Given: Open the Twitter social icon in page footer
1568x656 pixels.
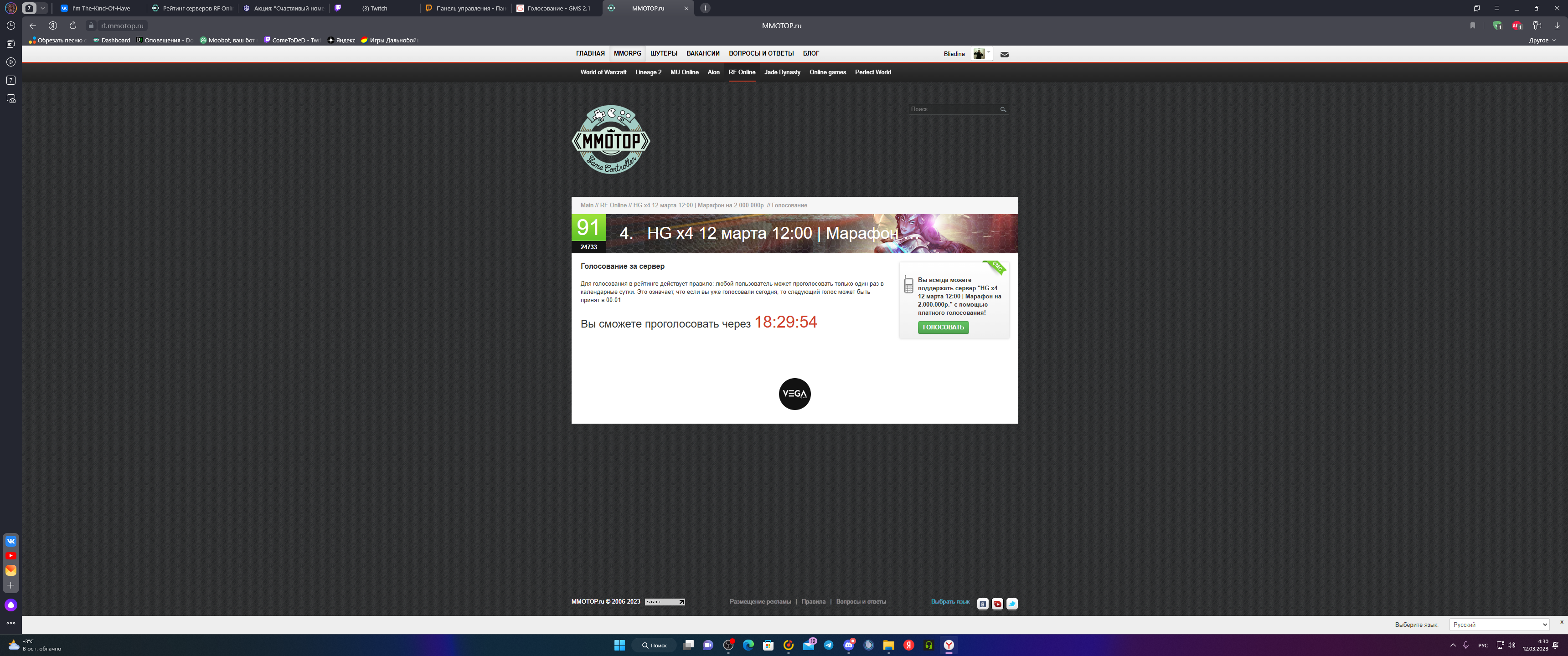Looking at the screenshot, I should 1011,604.
